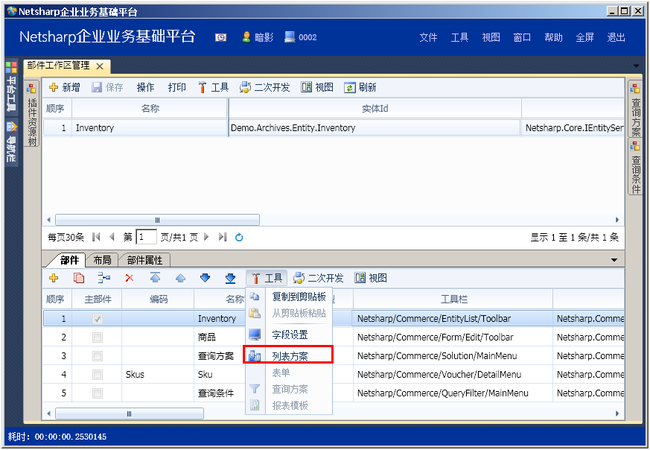Move the selected part down one row
Image resolution: width=650 pixels, height=450 pixels.
coord(205,278)
